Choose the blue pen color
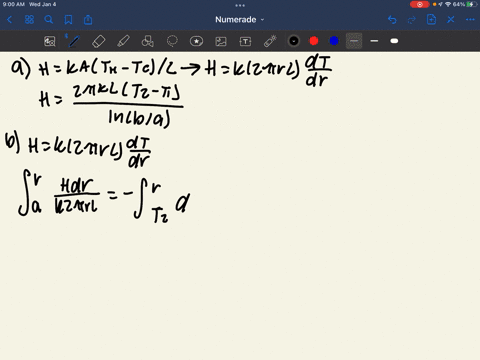This screenshot has width=480, height=360. click(x=334, y=41)
